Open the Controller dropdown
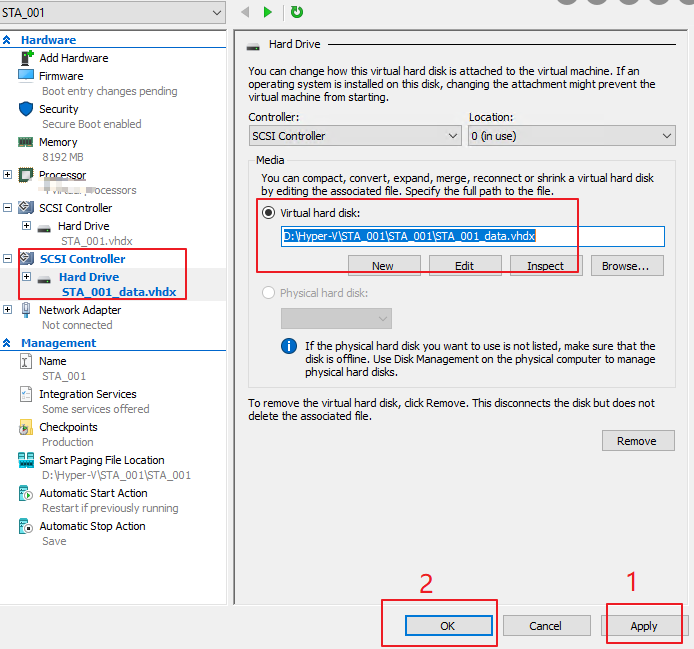This screenshot has width=694, height=649. click(x=355, y=136)
